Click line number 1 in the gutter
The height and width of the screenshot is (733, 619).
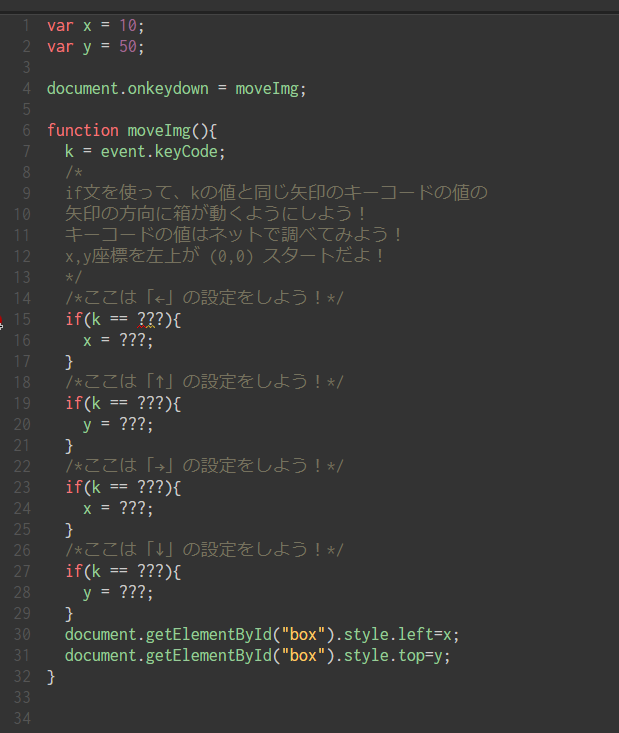point(26,24)
